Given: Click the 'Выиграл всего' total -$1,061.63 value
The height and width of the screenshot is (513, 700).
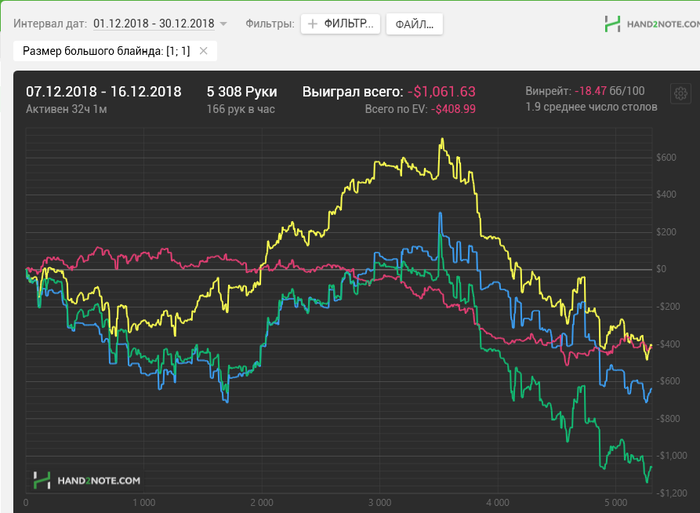Looking at the screenshot, I should point(442,92).
